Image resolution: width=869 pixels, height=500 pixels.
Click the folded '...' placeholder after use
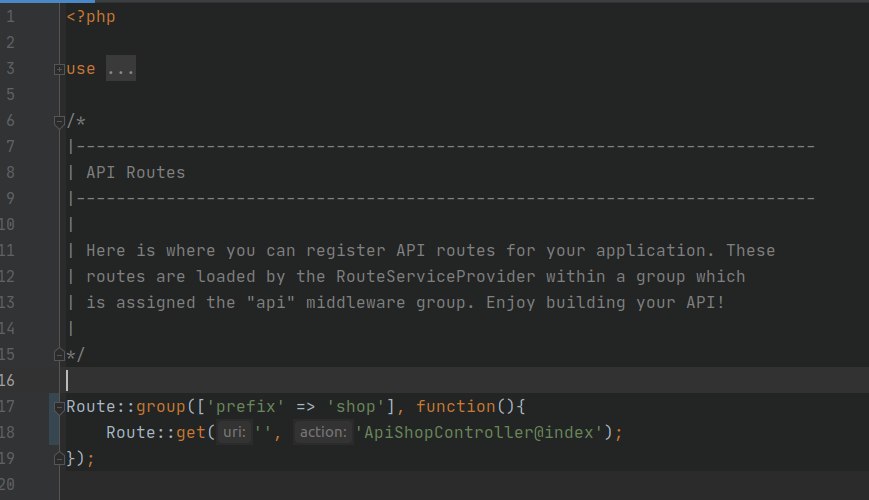pos(121,69)
